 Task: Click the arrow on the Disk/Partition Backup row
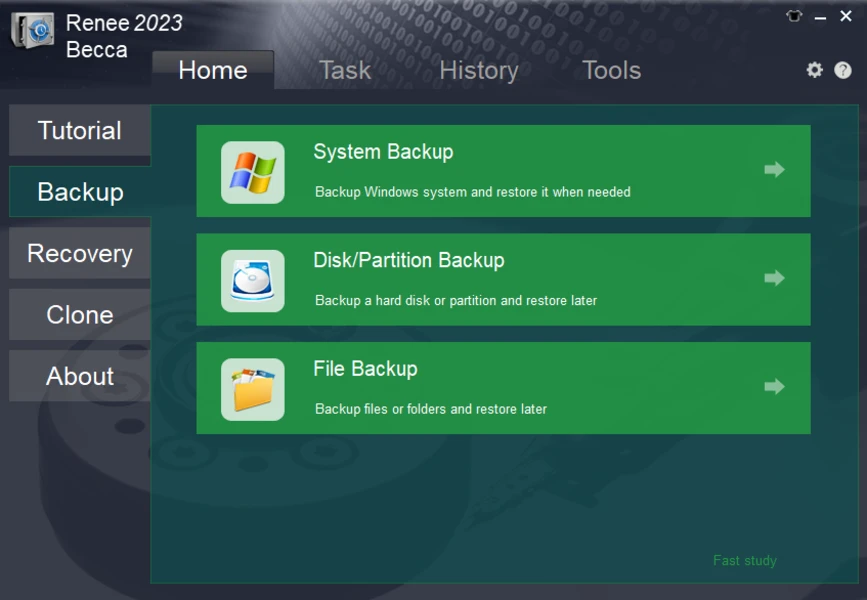click(774, 278)
